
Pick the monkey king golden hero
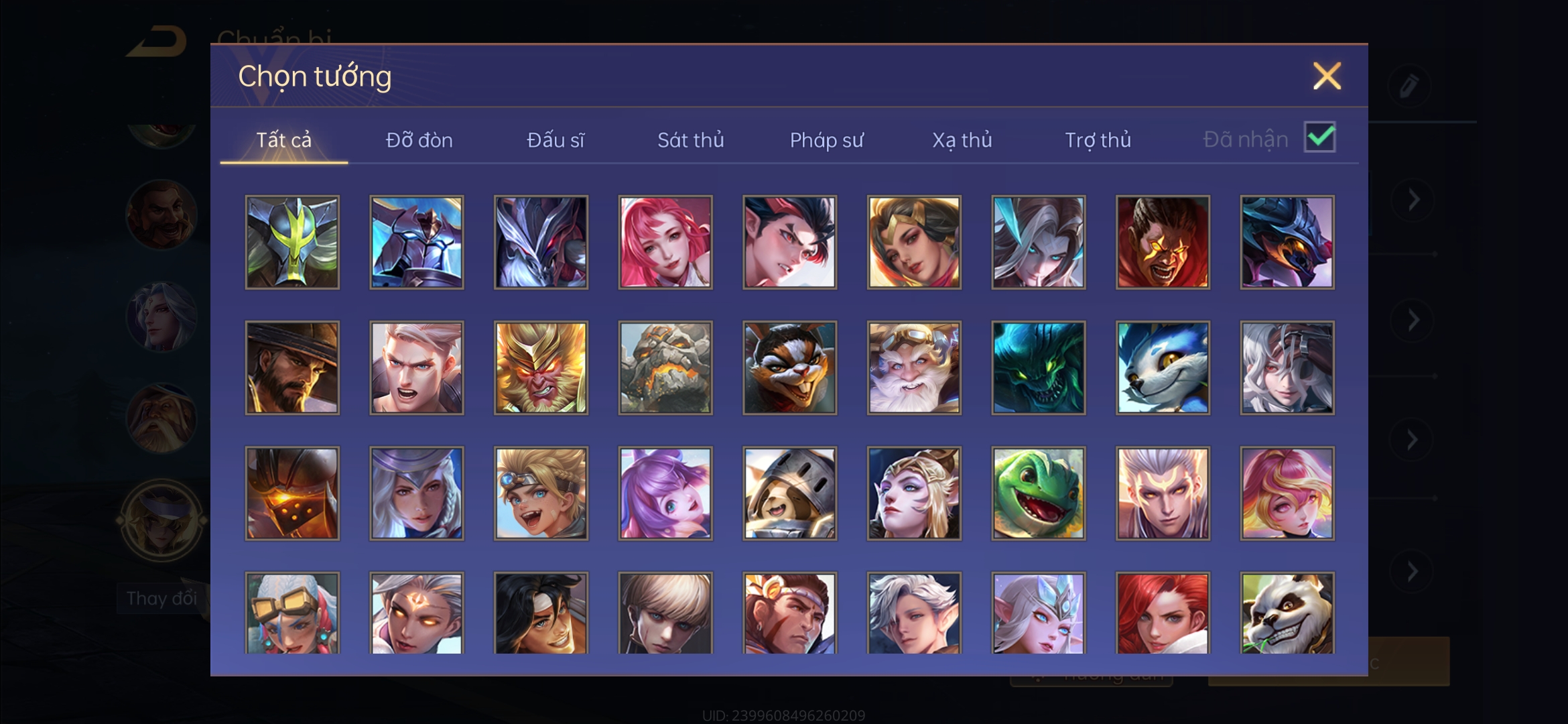(x=541, y=367)
